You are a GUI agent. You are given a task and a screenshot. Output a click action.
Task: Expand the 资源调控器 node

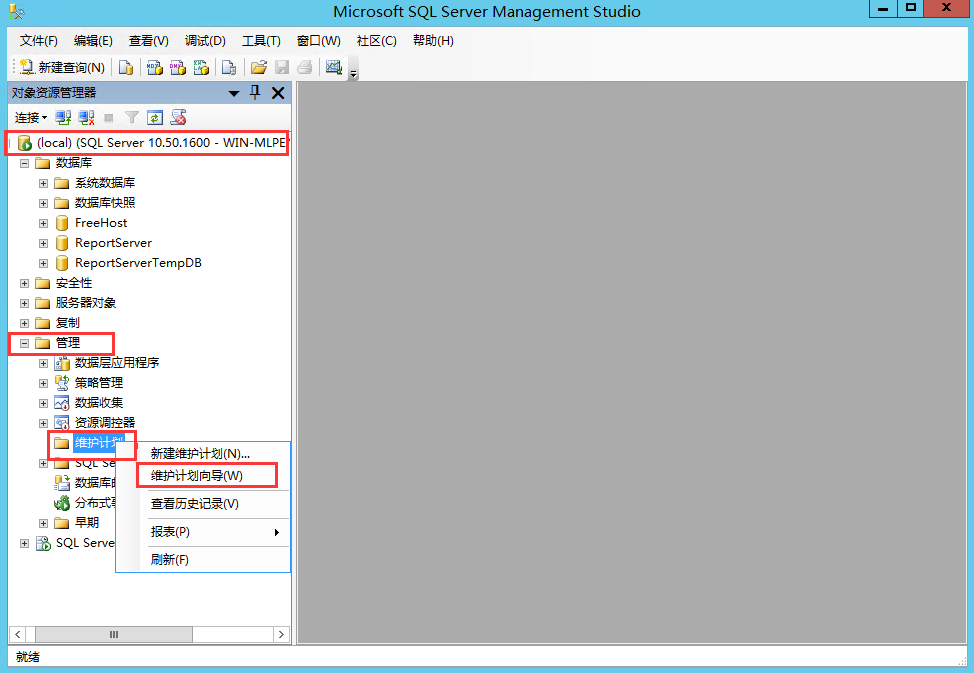pyautogui.click(x=43, y=423)
